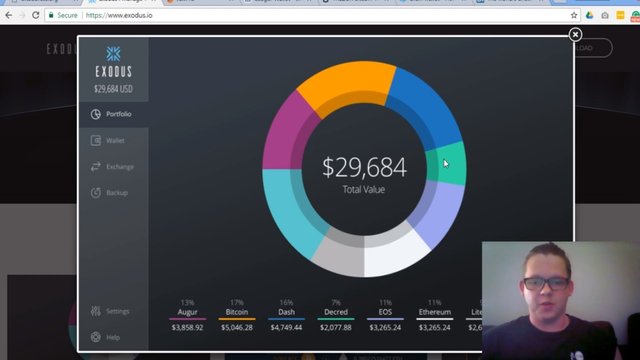640x360 pixels.
Task: Click the Wallet icon
Action: [x=96, y=140]
